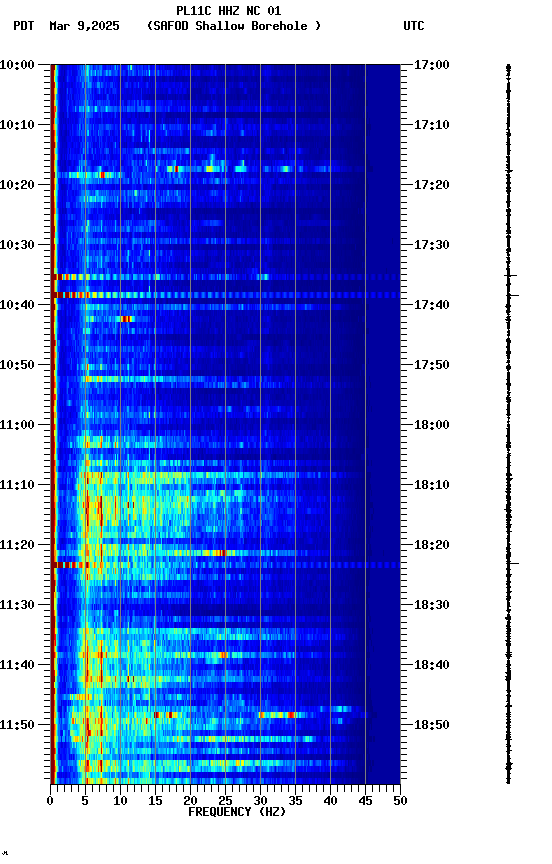Click the '10:40' PDT time label
The image size is (552, 864).
[x=17, y=305]
